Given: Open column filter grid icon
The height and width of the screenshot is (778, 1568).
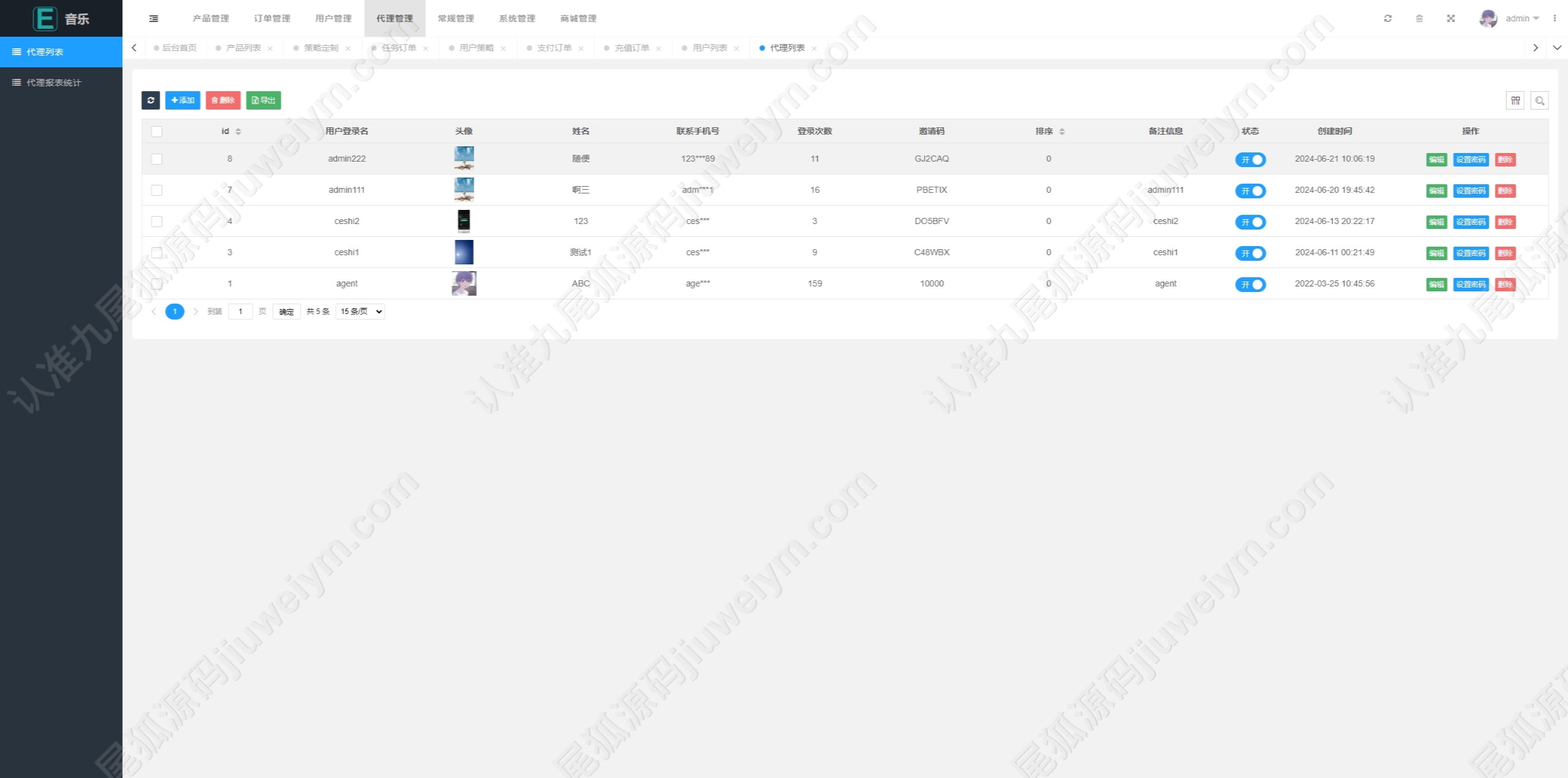Looking at the screenshot, I should pos(1515,100).
